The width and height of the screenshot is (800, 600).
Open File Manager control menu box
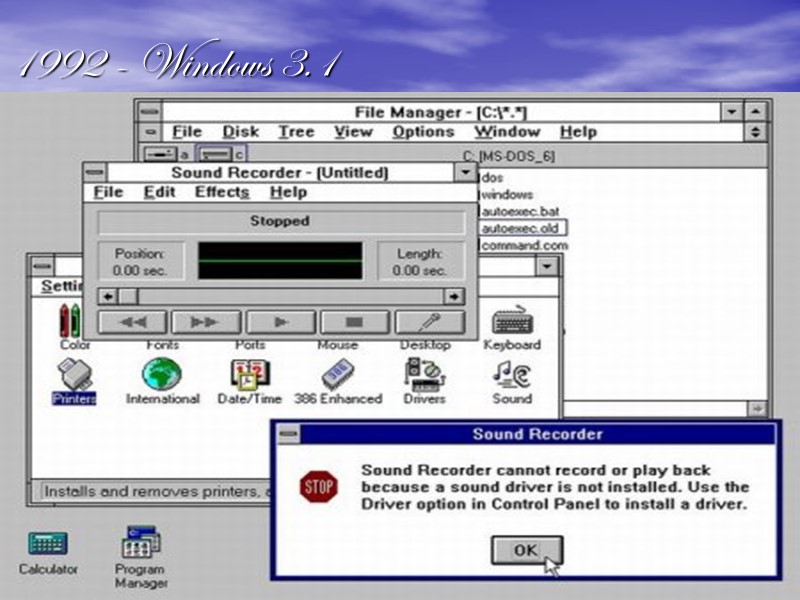tap(150, 112)
